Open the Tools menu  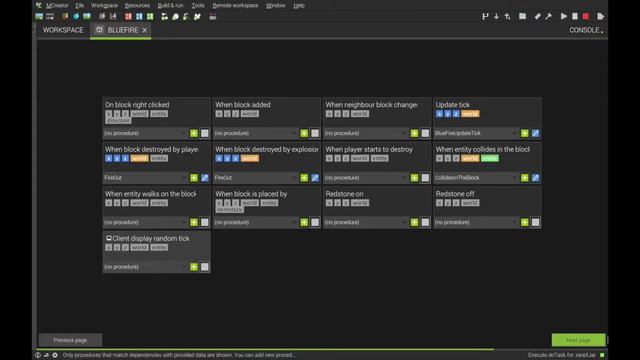[198, 5]
